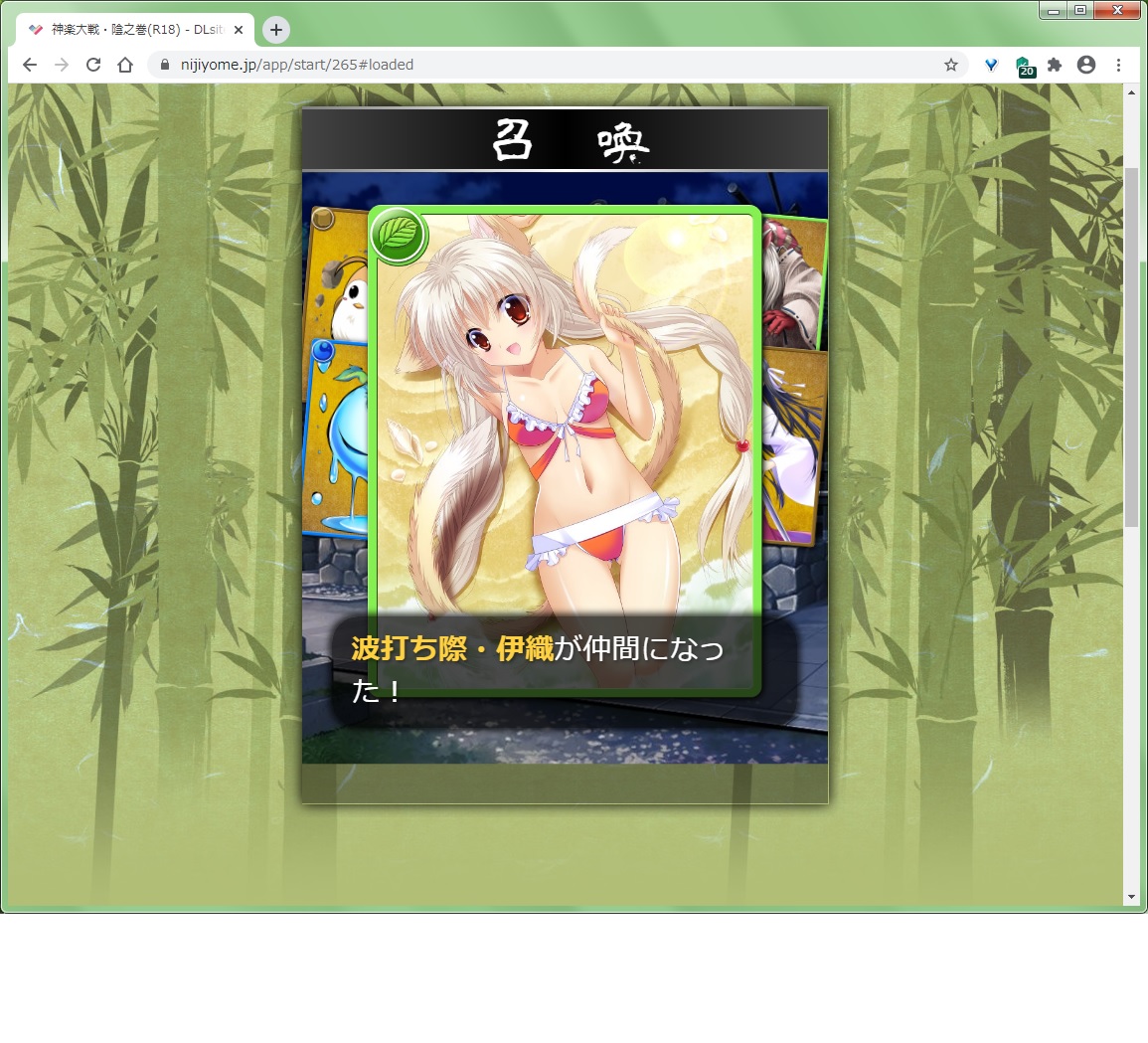
Task: Reload the current page
Action: 93,65
